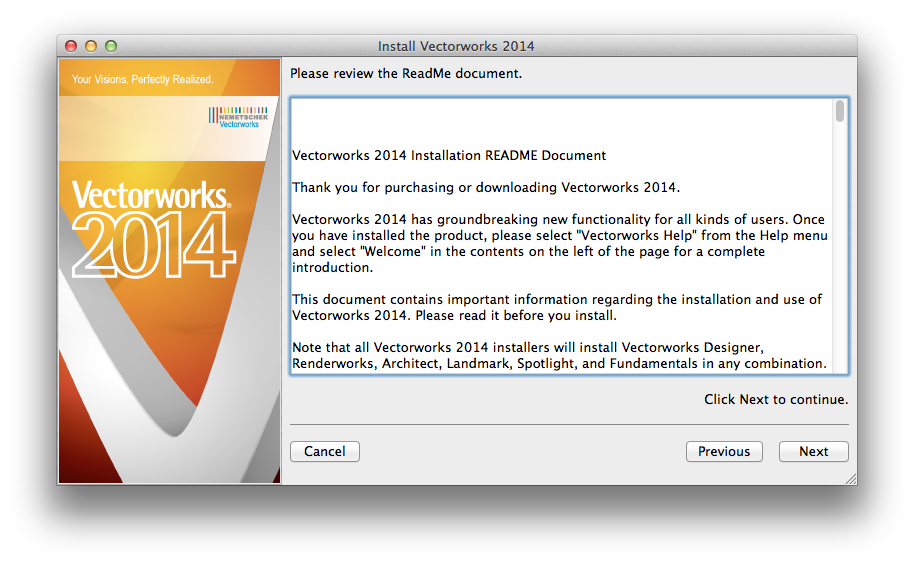Click the 'Click Next to continue.' label
The image size is (914, 564).
[776, 399]
